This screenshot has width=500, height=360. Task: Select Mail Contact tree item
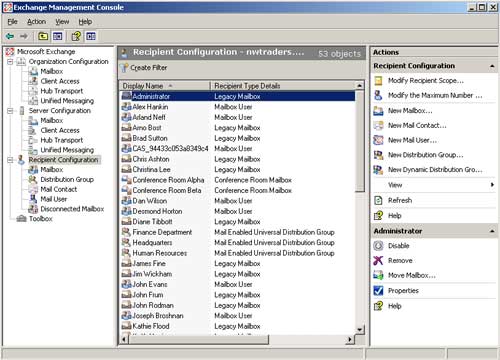tap(59, 189)
